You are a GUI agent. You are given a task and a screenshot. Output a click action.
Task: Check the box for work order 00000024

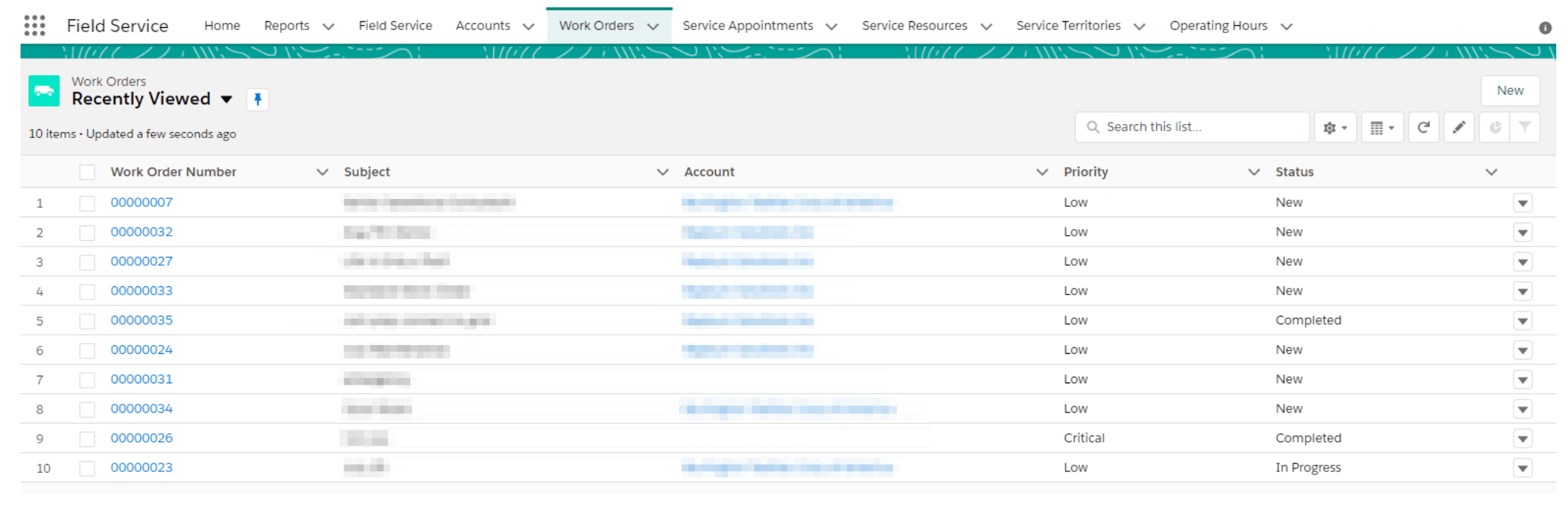(x=87, y=350)
